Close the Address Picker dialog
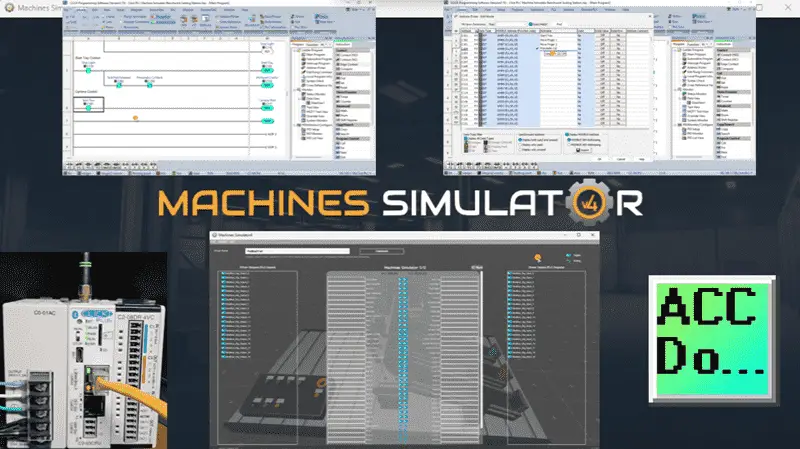 tap(650, 16)
